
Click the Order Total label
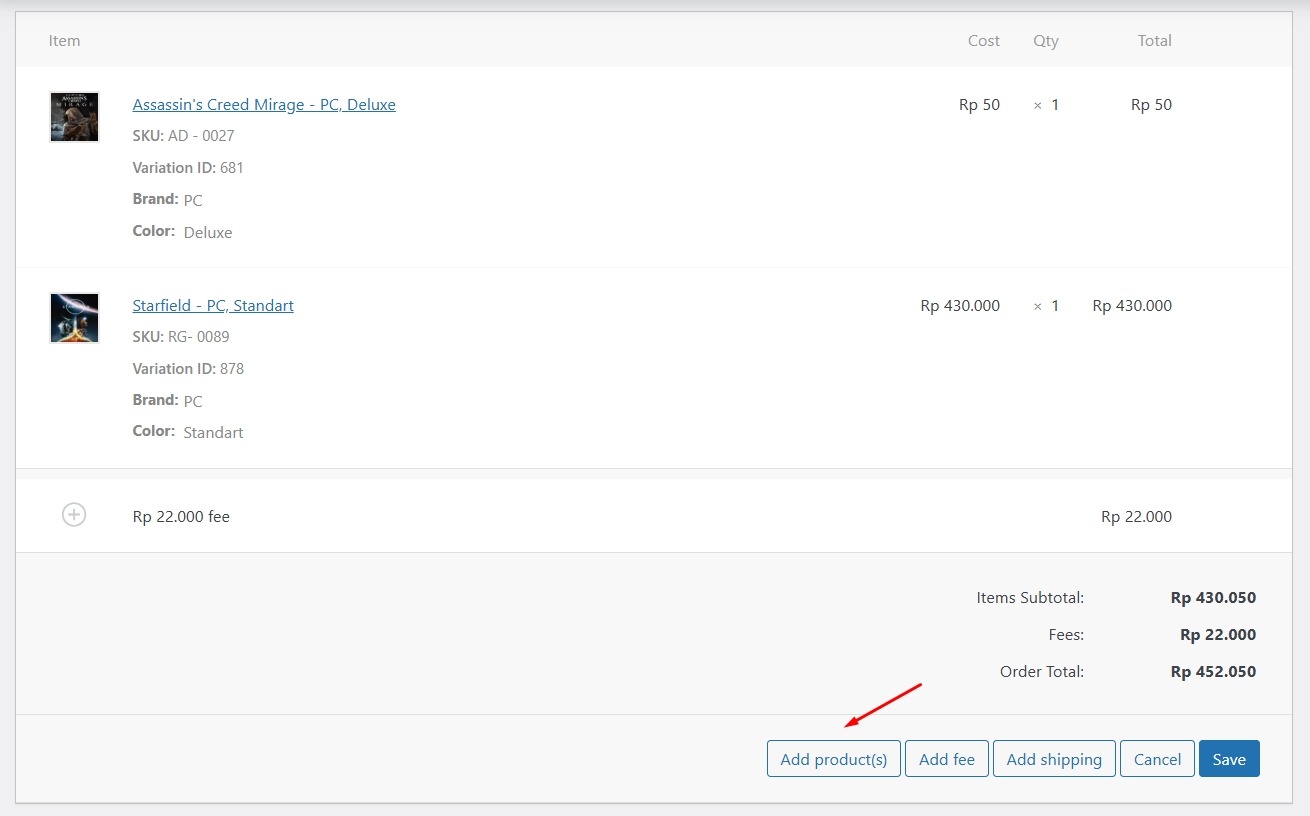point(1042,672)
